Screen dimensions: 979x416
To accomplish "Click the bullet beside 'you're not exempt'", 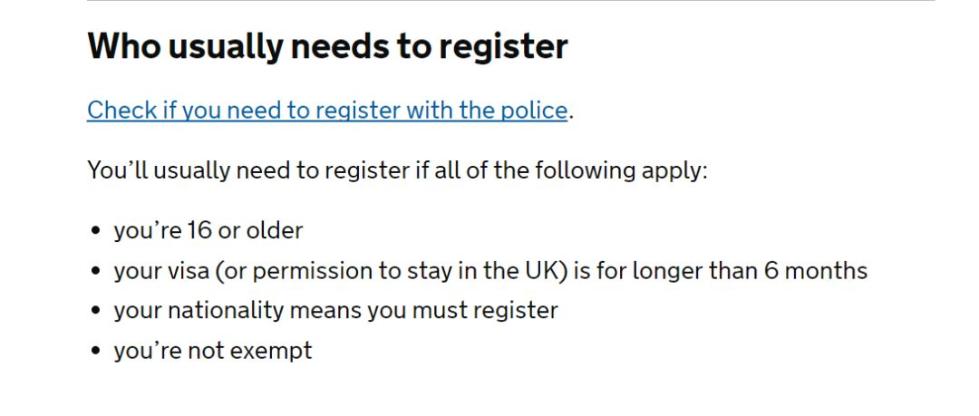I will tap(94, 352).
